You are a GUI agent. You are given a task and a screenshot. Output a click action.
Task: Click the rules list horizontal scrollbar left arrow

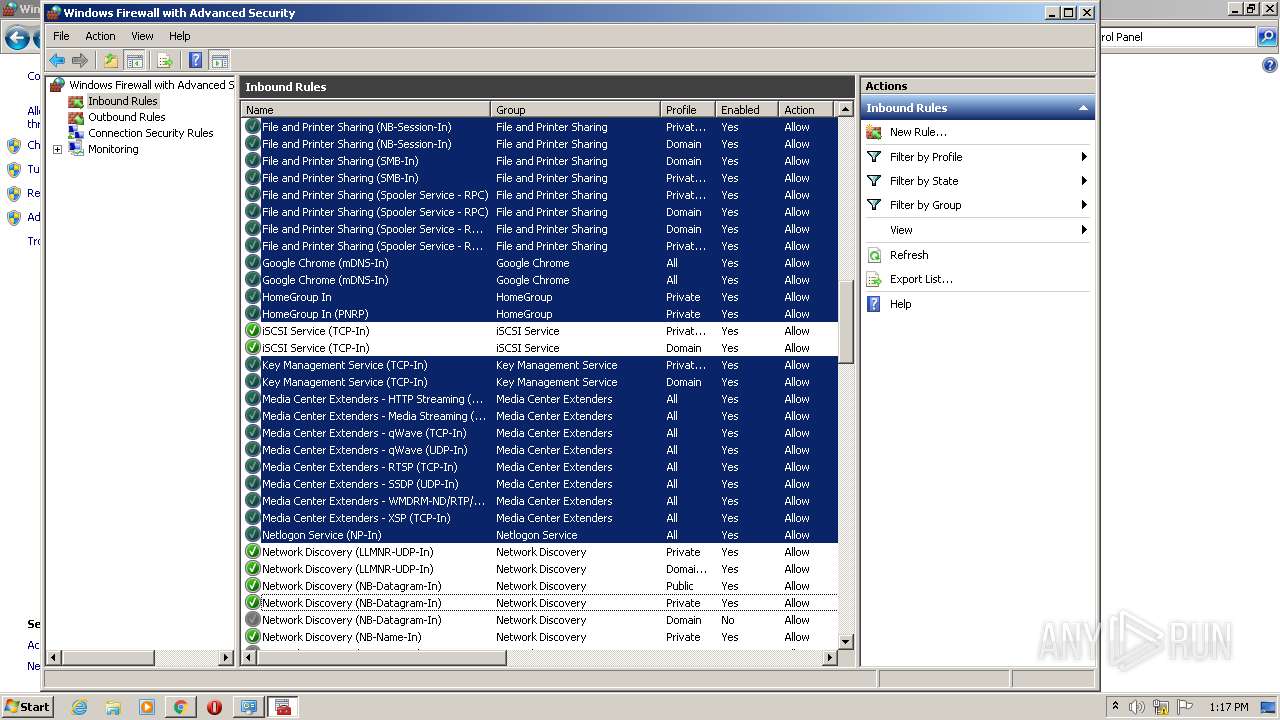coord(250,658)
